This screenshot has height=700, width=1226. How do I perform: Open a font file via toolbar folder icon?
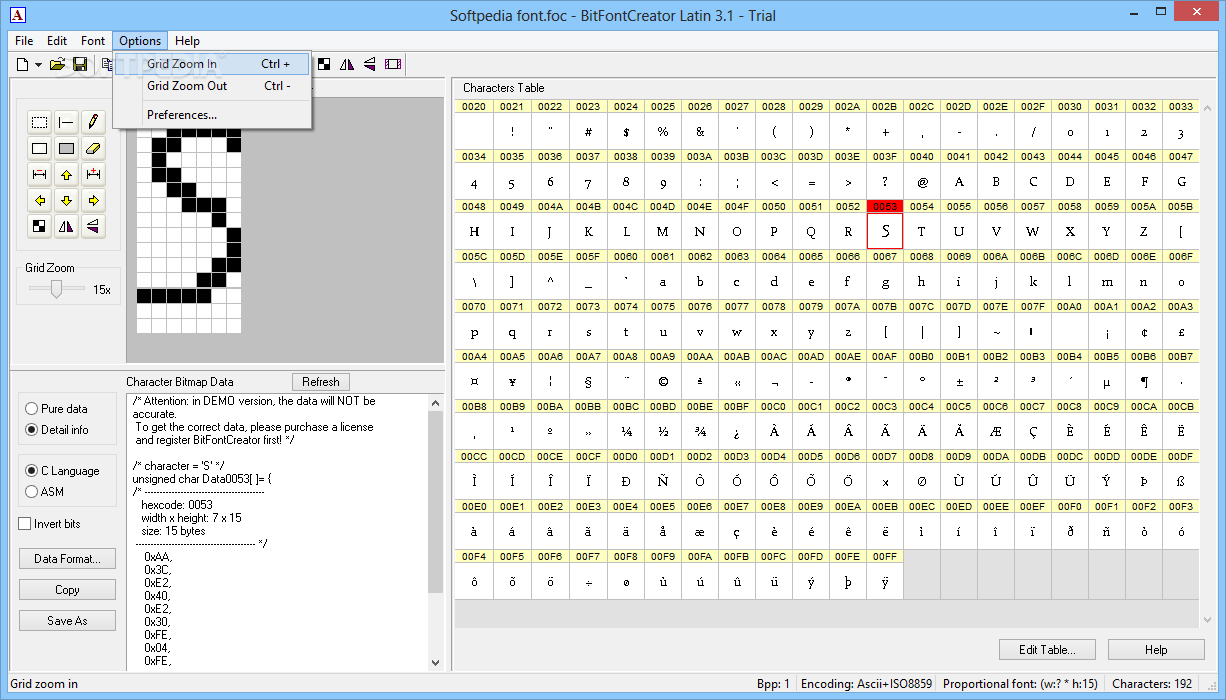[x=57, y=64]
